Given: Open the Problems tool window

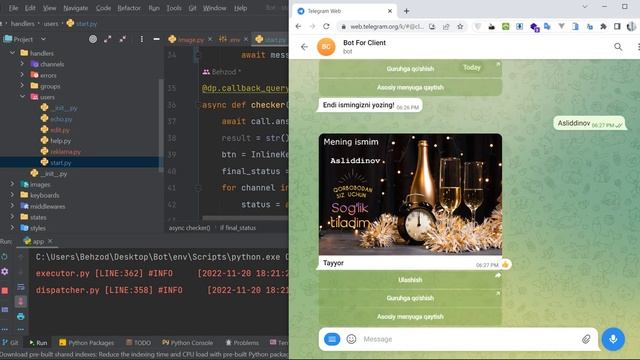Looking at the screenshot, I should click(242, 343).
